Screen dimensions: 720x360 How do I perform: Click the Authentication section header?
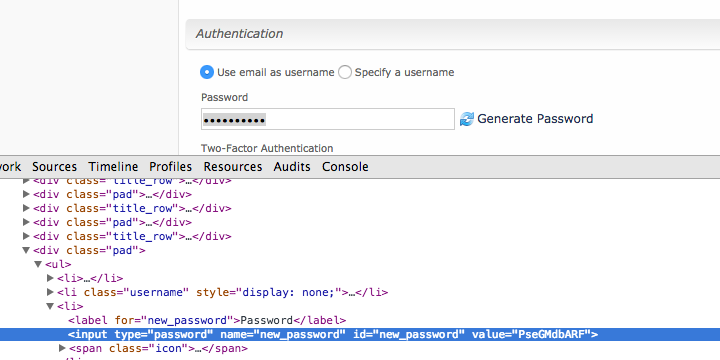pos(452,34)
